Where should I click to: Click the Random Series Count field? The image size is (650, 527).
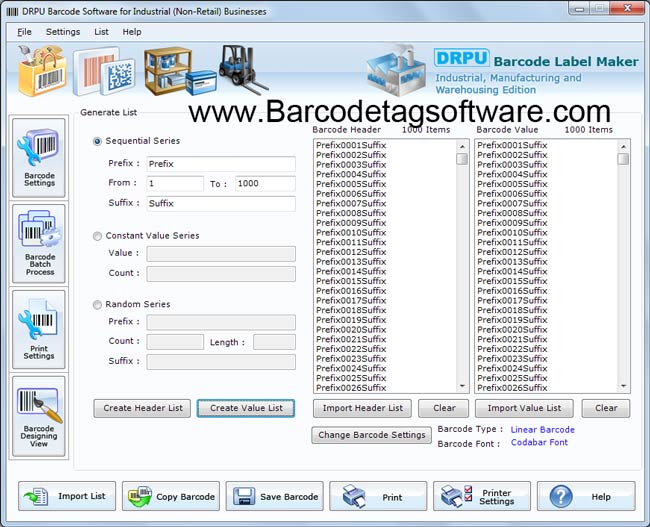(175, 342)
